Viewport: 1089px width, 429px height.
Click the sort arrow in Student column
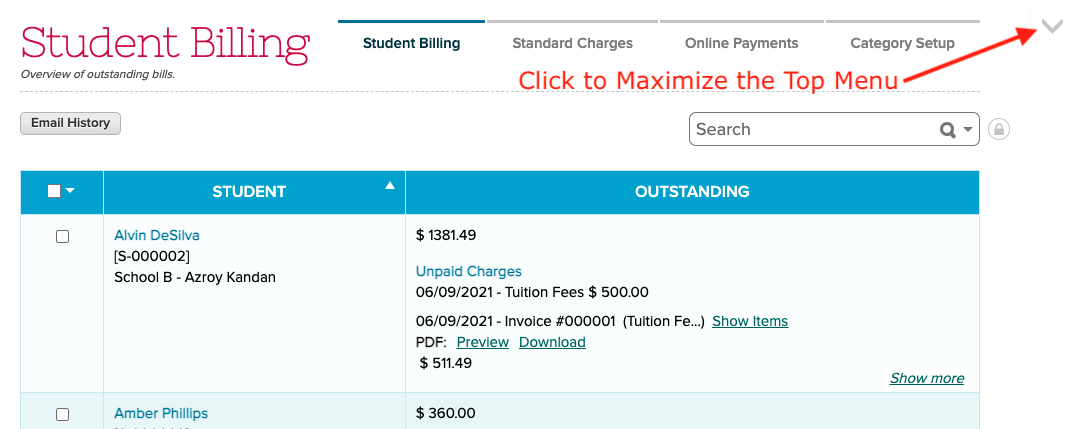390,185
